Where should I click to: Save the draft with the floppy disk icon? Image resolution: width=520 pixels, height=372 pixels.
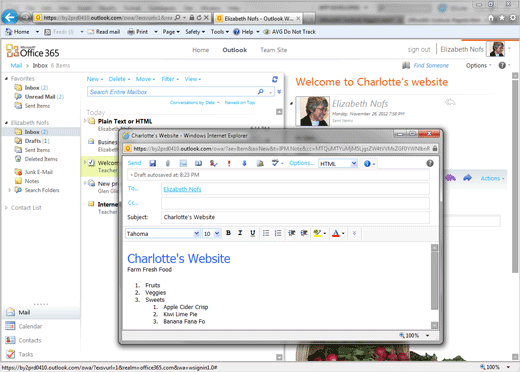click(153, 163)
